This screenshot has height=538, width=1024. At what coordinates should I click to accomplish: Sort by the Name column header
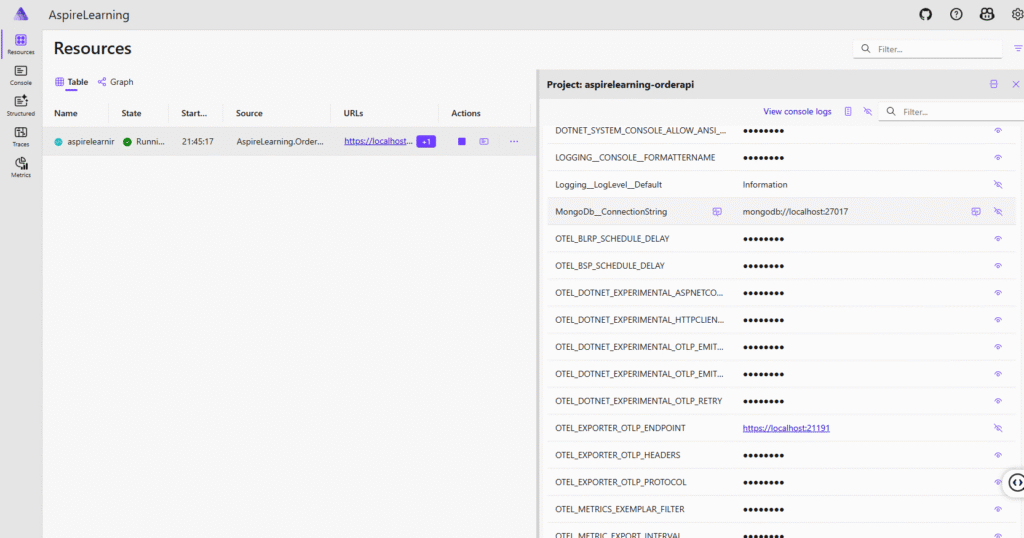(66, 113)
